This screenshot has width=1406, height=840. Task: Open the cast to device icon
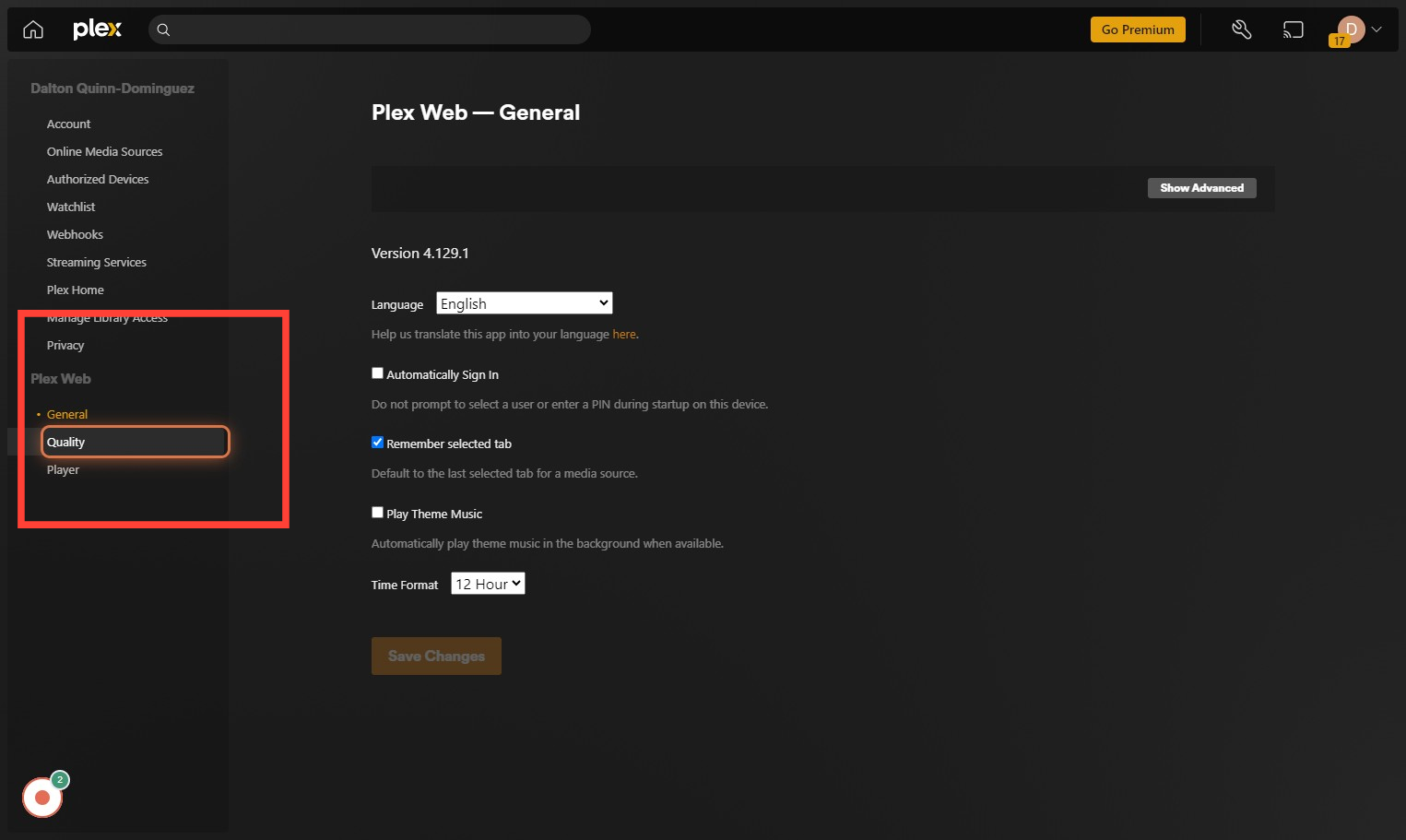1294,30
